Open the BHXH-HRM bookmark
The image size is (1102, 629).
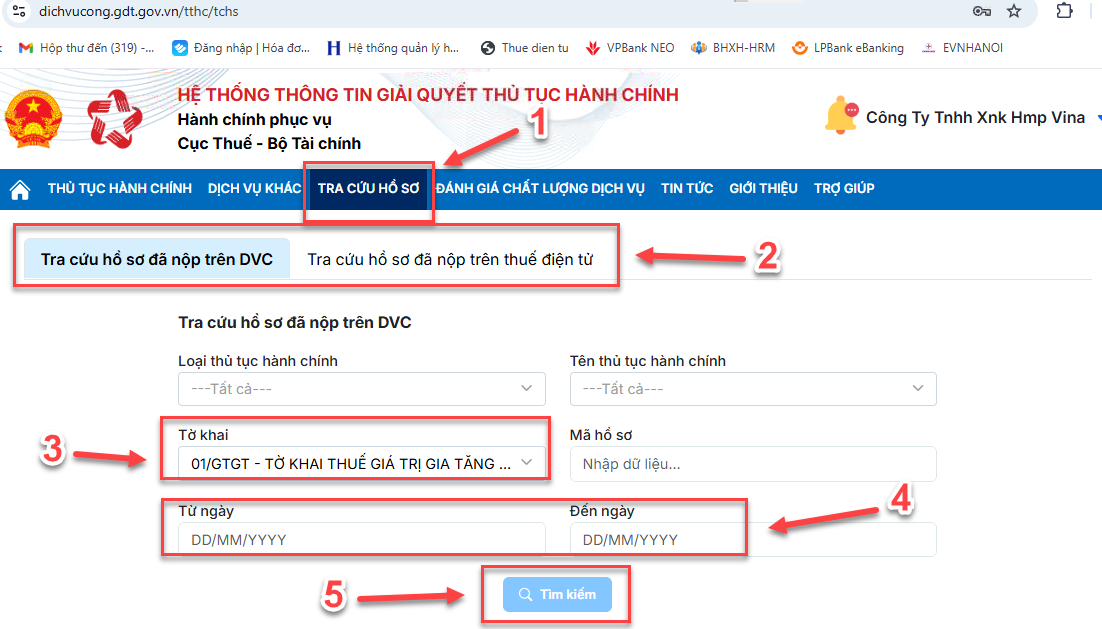click(733, 48)
